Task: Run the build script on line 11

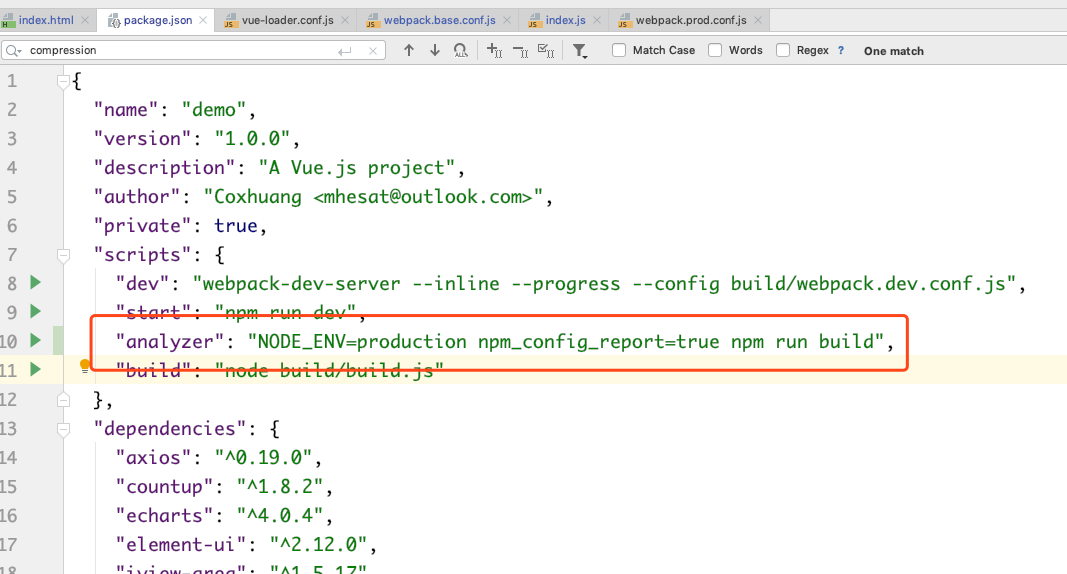Action: point(35,369)
